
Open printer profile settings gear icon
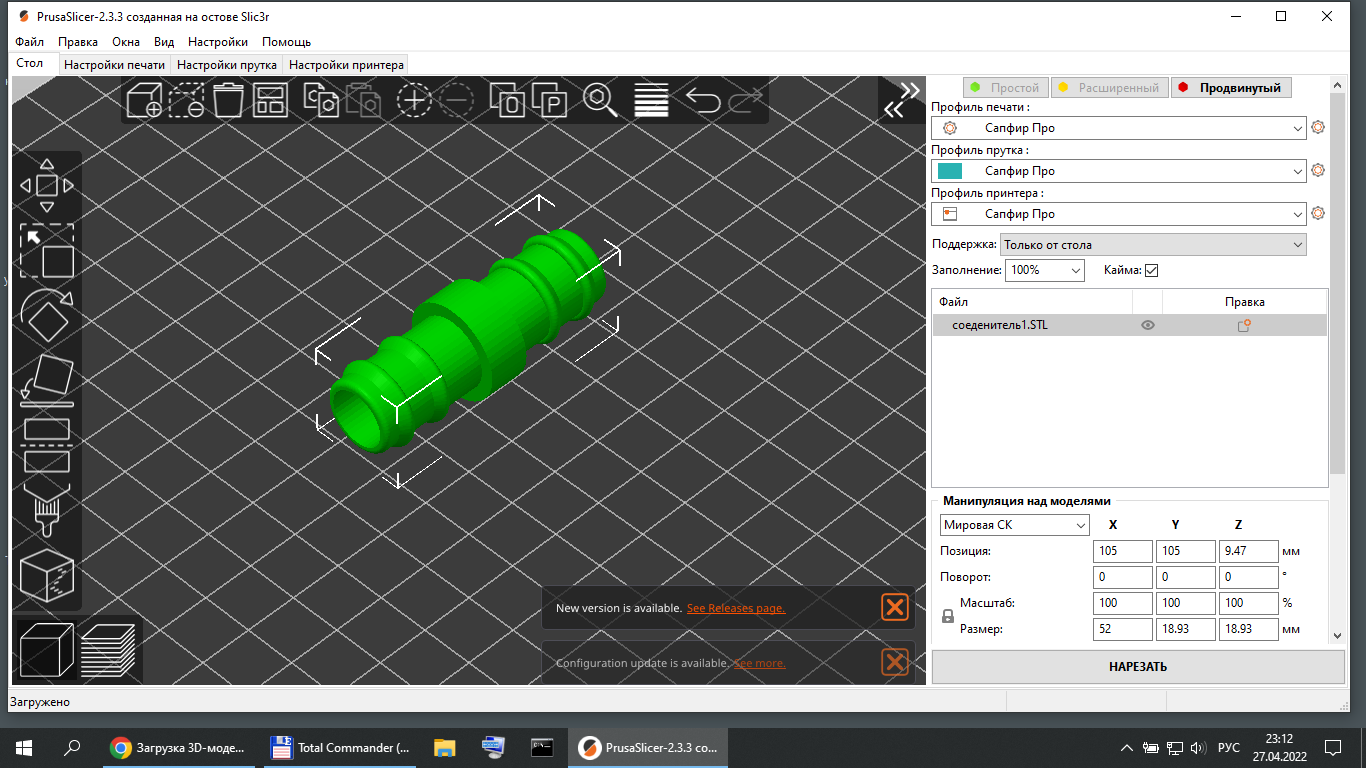tap(1318, 214)
